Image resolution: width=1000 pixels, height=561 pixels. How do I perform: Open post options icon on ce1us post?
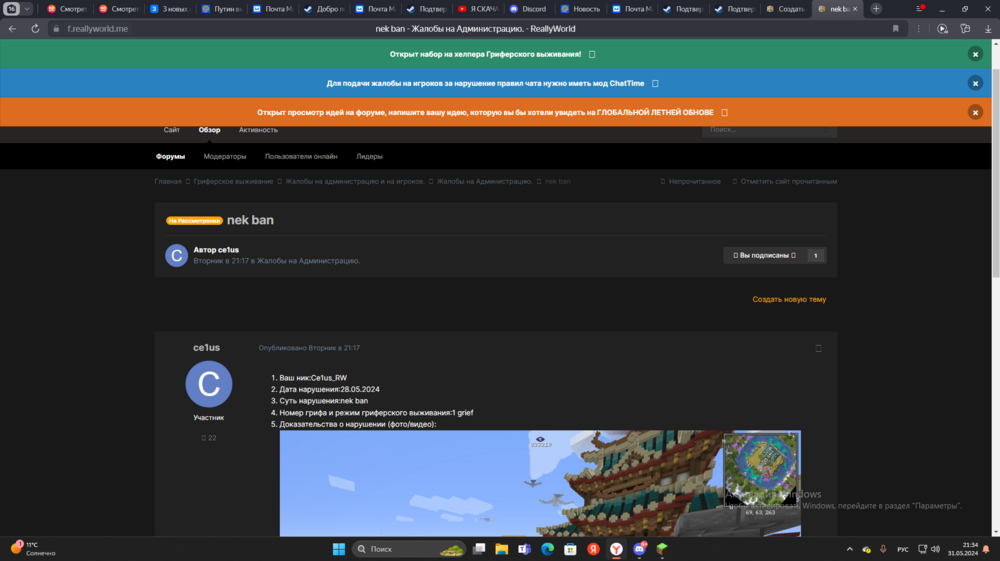click(818, 348)
